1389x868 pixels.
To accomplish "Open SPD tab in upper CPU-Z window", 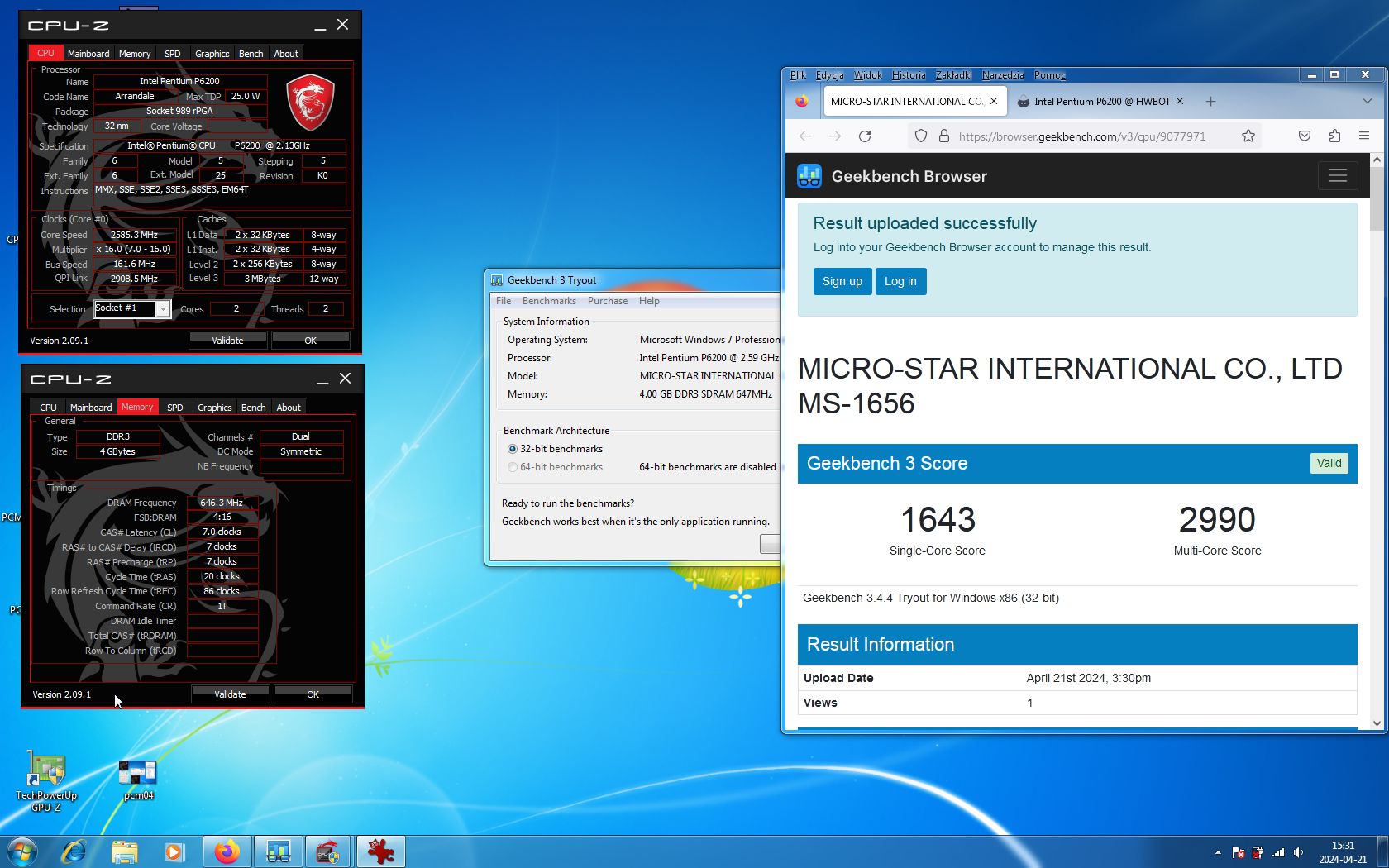I will (x=173, y=54).
